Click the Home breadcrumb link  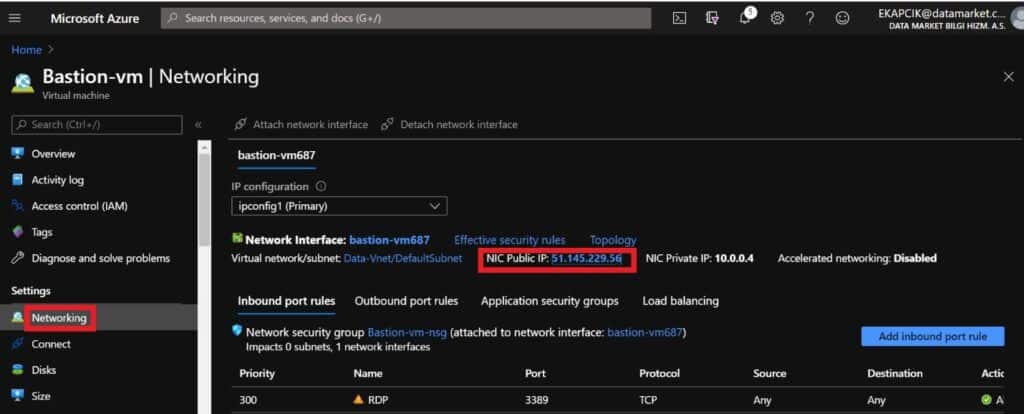pos(26,50)
